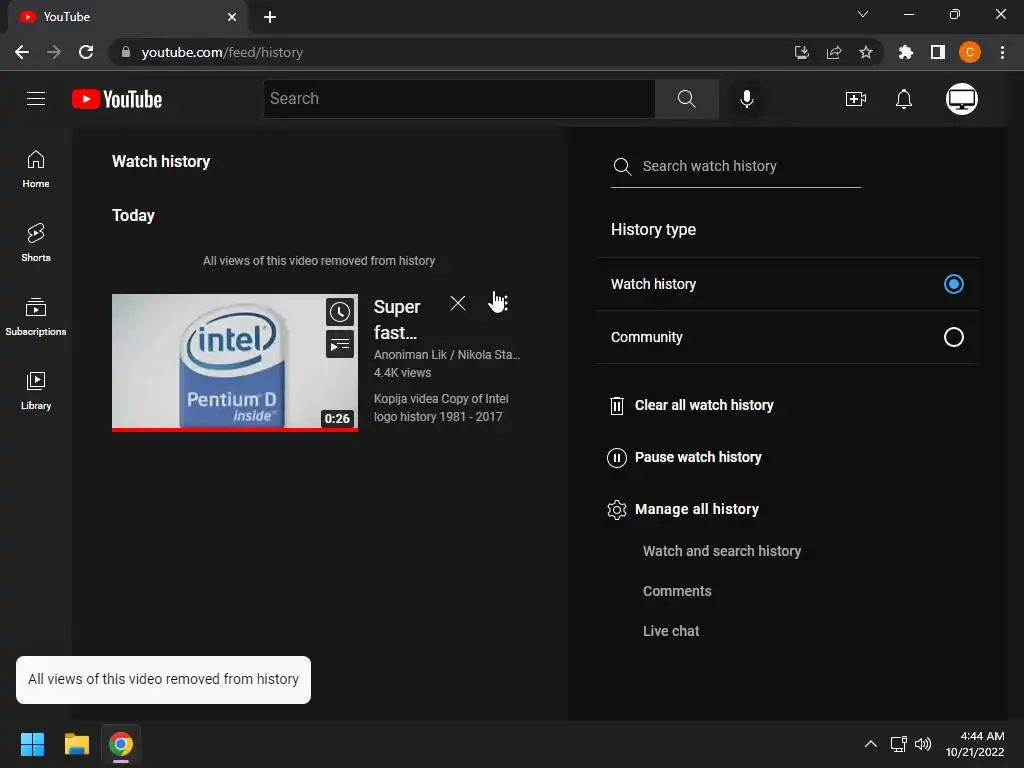Open File Explorer from the taskbar
Viewport: 1024px width, 768px height.
tap(76, 744)
